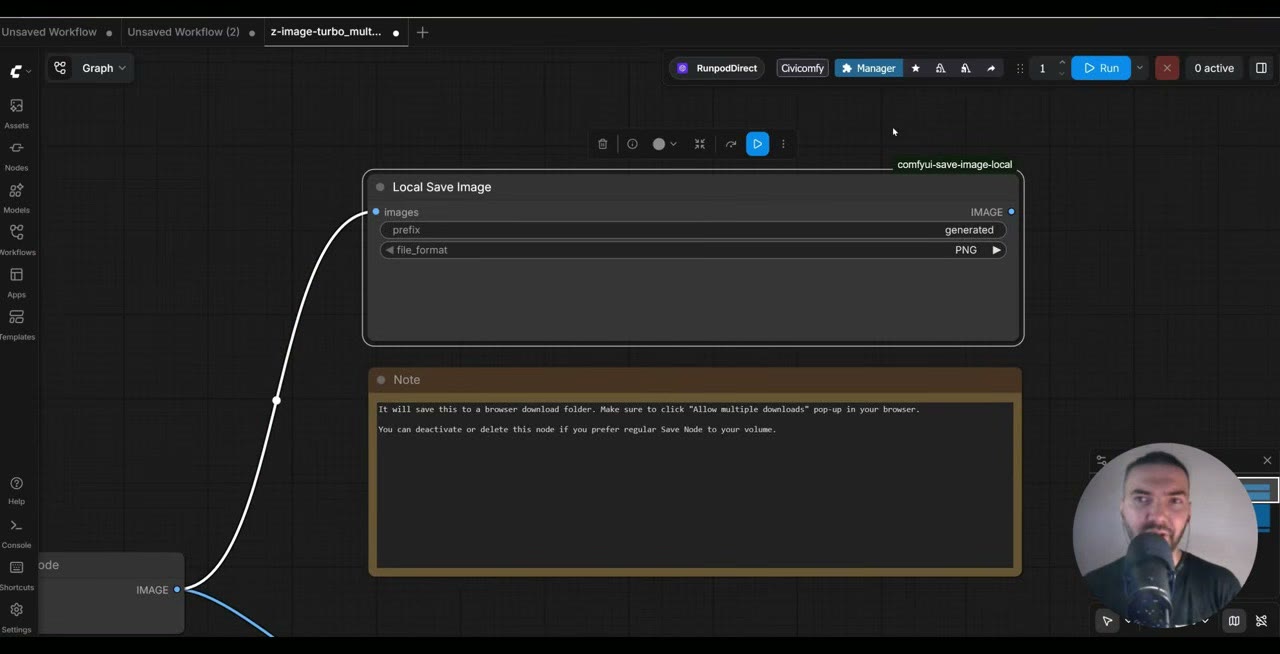Edit the prefix field showing generated
The image size is (1280, 654).
tap(693, 230)
